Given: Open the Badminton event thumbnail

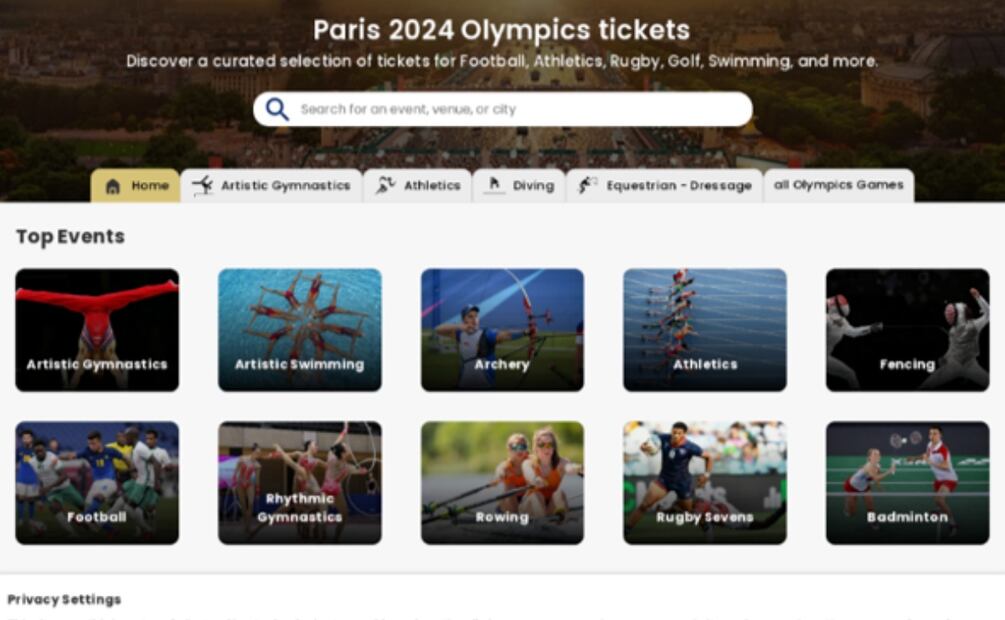Looking at the screenshot, I should [x=908, y=483].
